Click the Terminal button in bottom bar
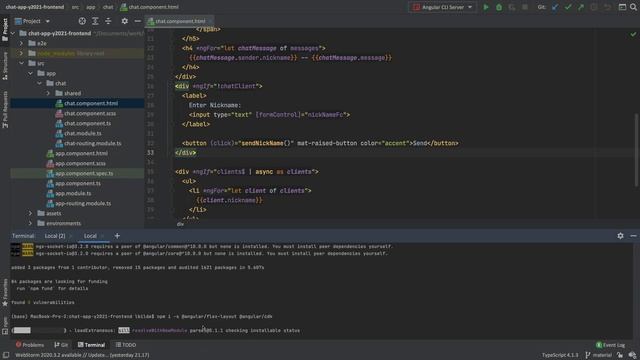The image size is (640, 360). tap(91, 345)
